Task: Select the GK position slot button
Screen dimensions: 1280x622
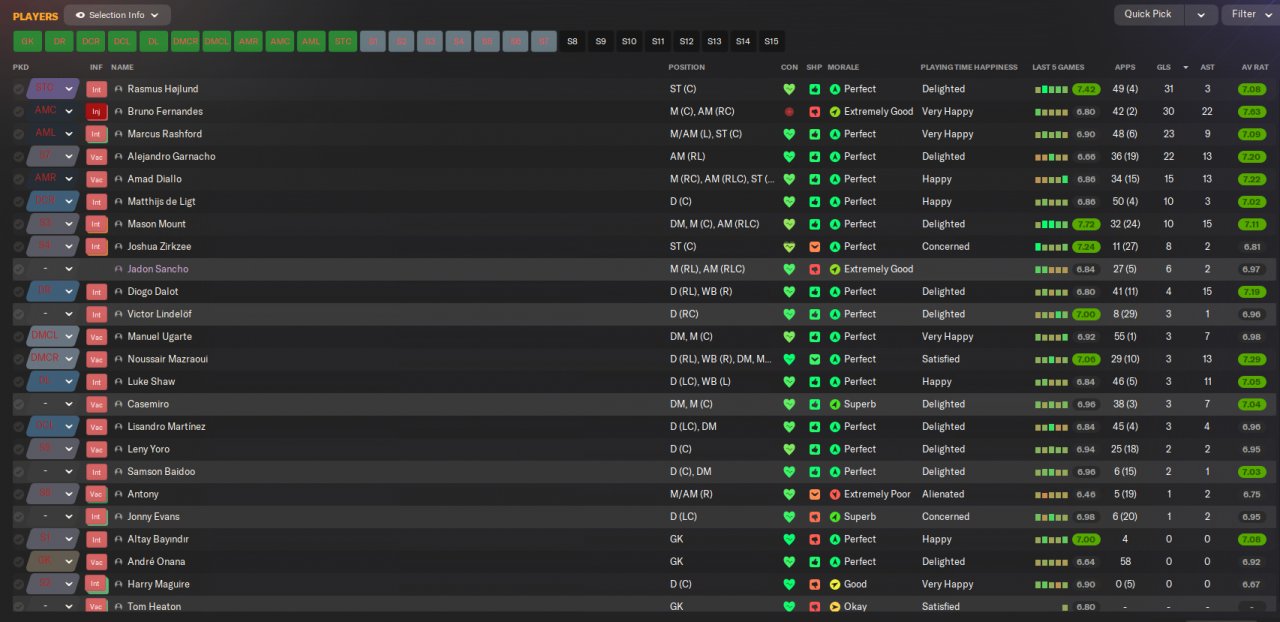Action: (x=27, y=41)
